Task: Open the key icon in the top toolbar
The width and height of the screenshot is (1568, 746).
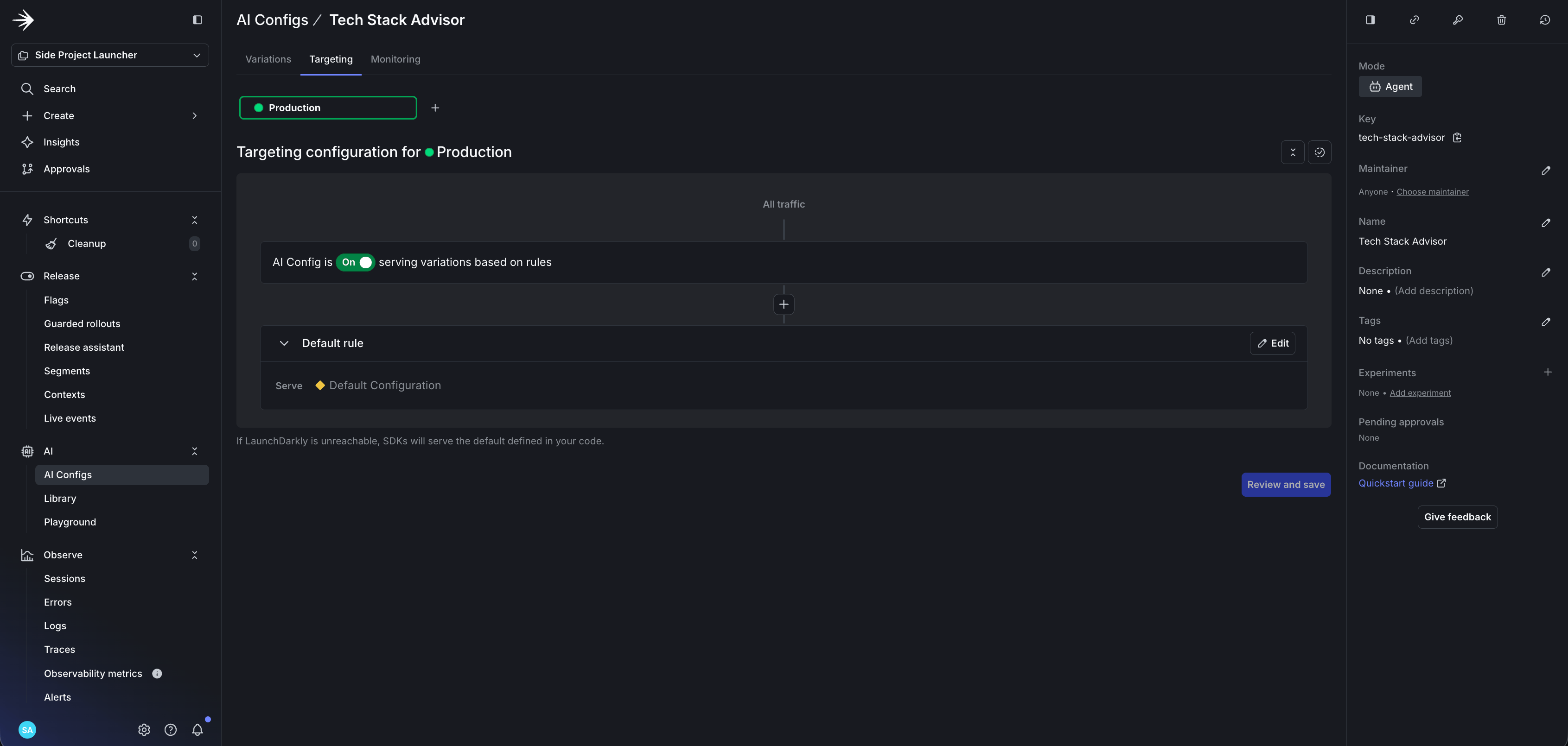Action: (1458, 20)
